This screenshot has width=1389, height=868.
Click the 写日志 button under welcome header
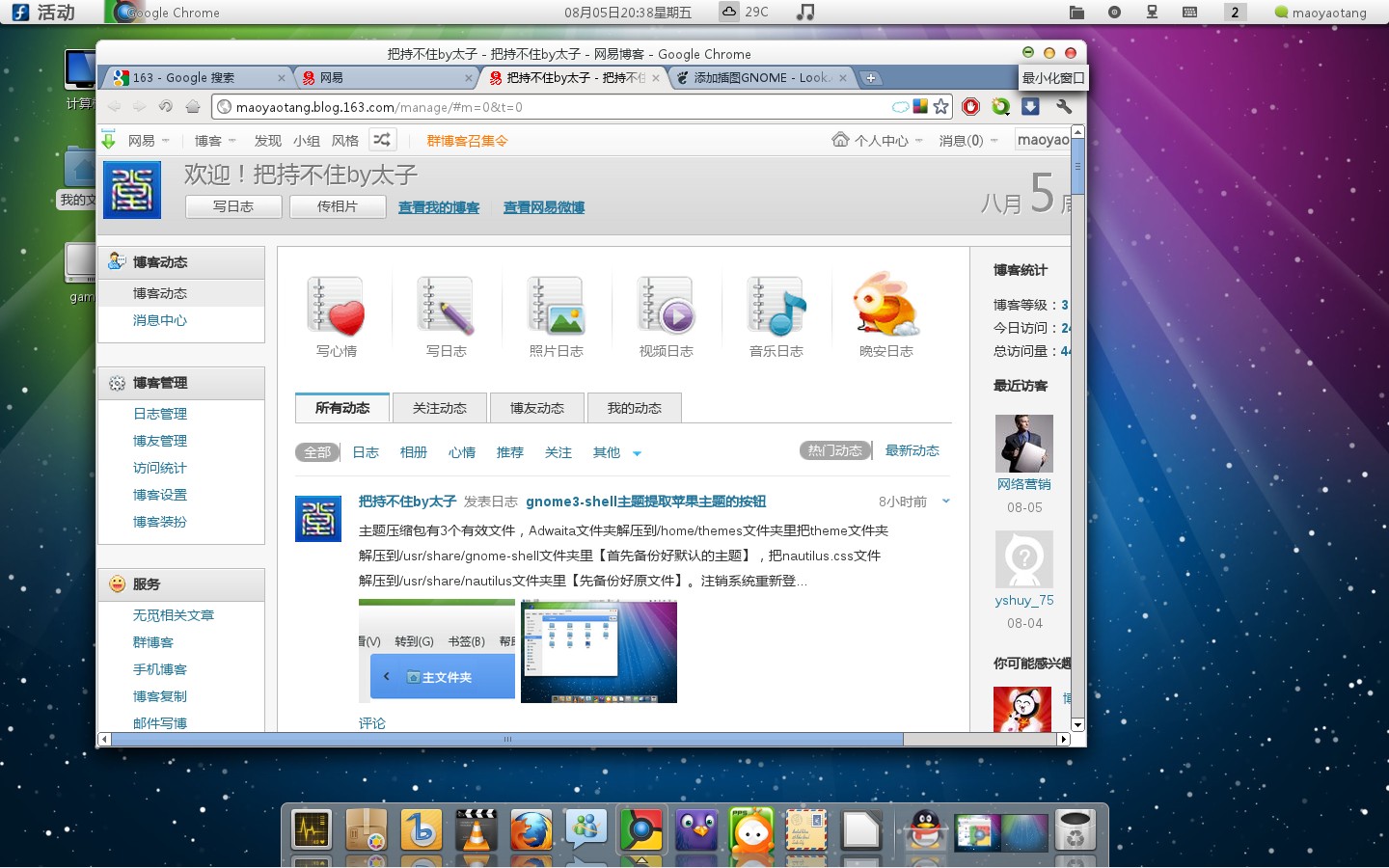pyautogui.click(x=233, y=206)
